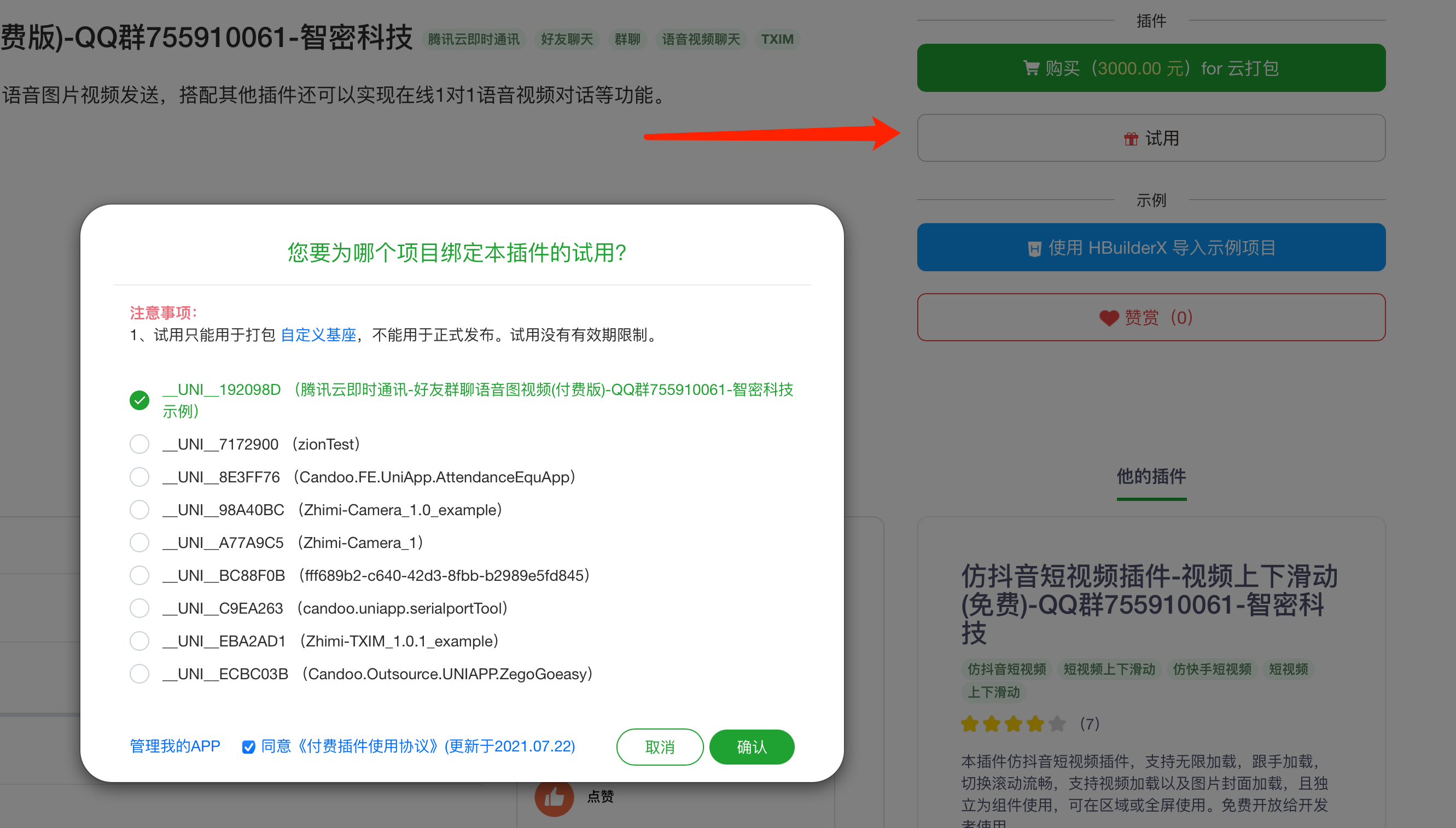Click the 短视频 tag
Image resolution: width=1456 pixels, height=828 pixels.
coord(1288,669)
